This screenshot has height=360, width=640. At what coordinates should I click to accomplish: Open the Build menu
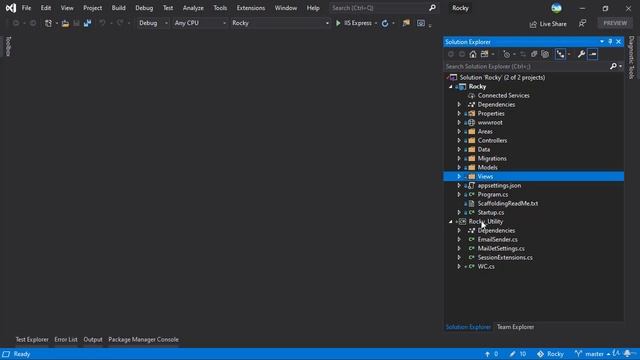click(118, 8)
